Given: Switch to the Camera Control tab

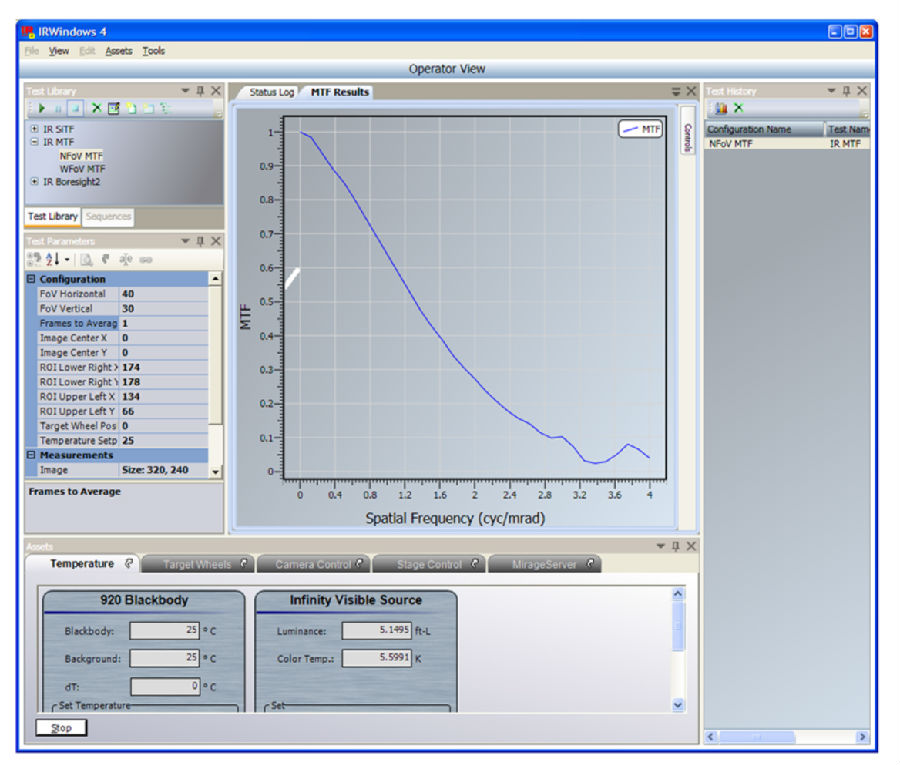Looking at the screenshot, I should [x=313, y=564].
